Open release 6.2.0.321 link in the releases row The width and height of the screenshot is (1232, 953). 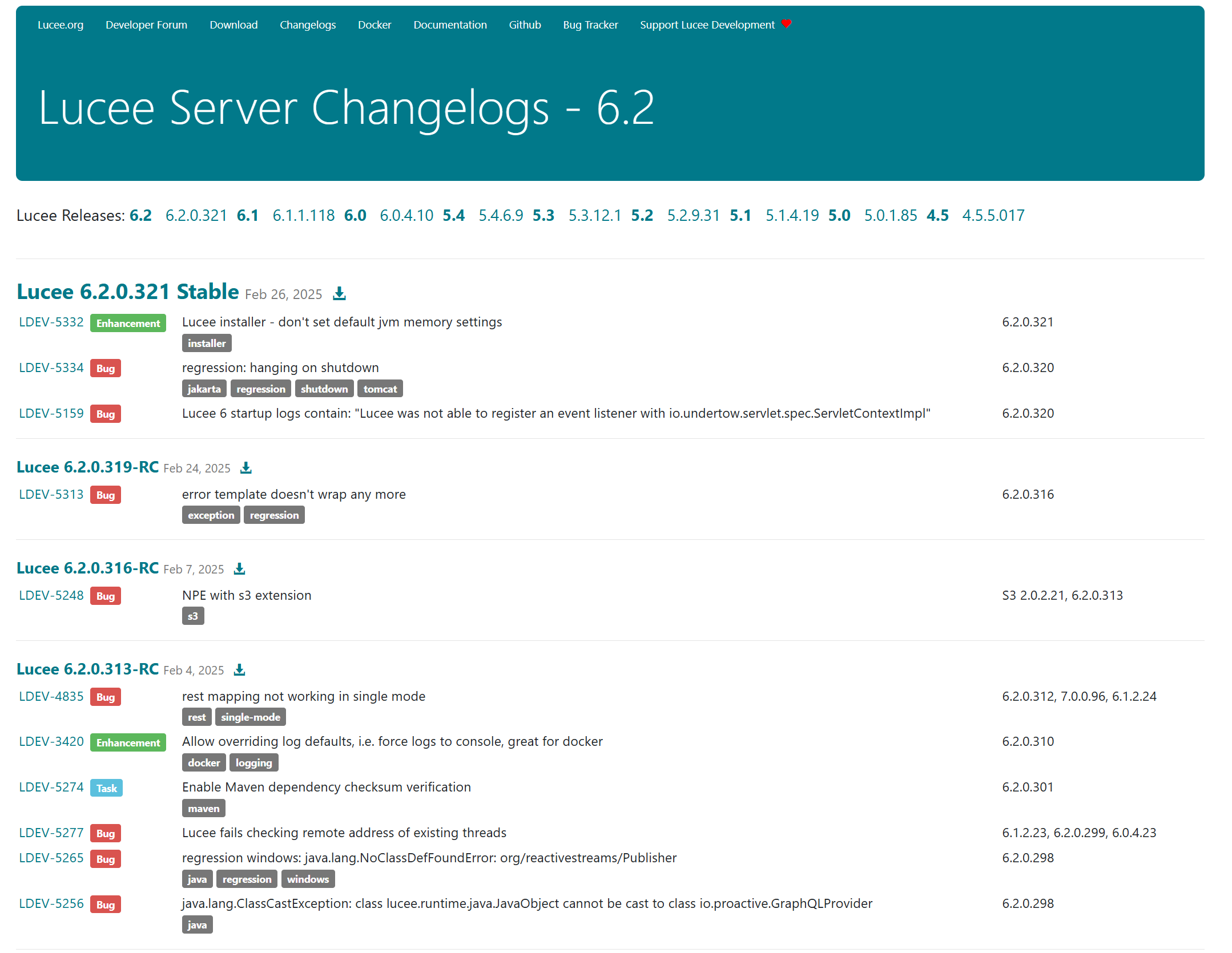tap(196, 216)
